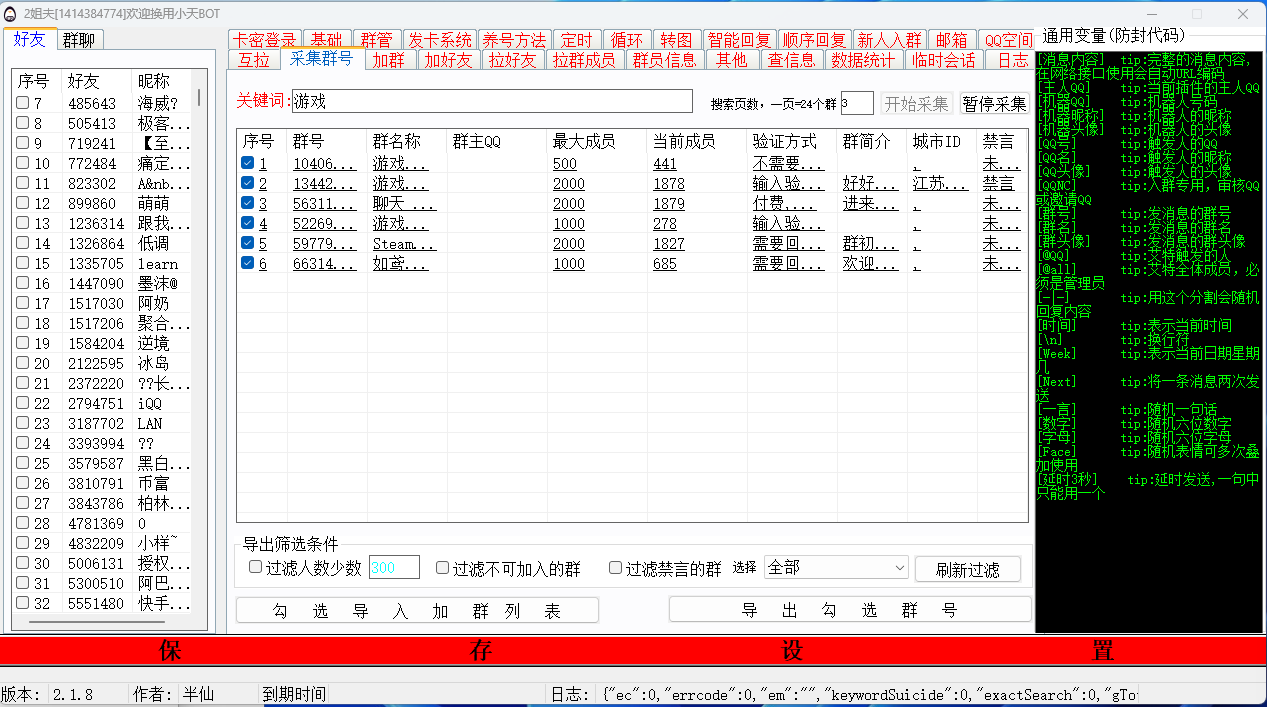Click 导出勾选群号 button

tap(849, 610)
